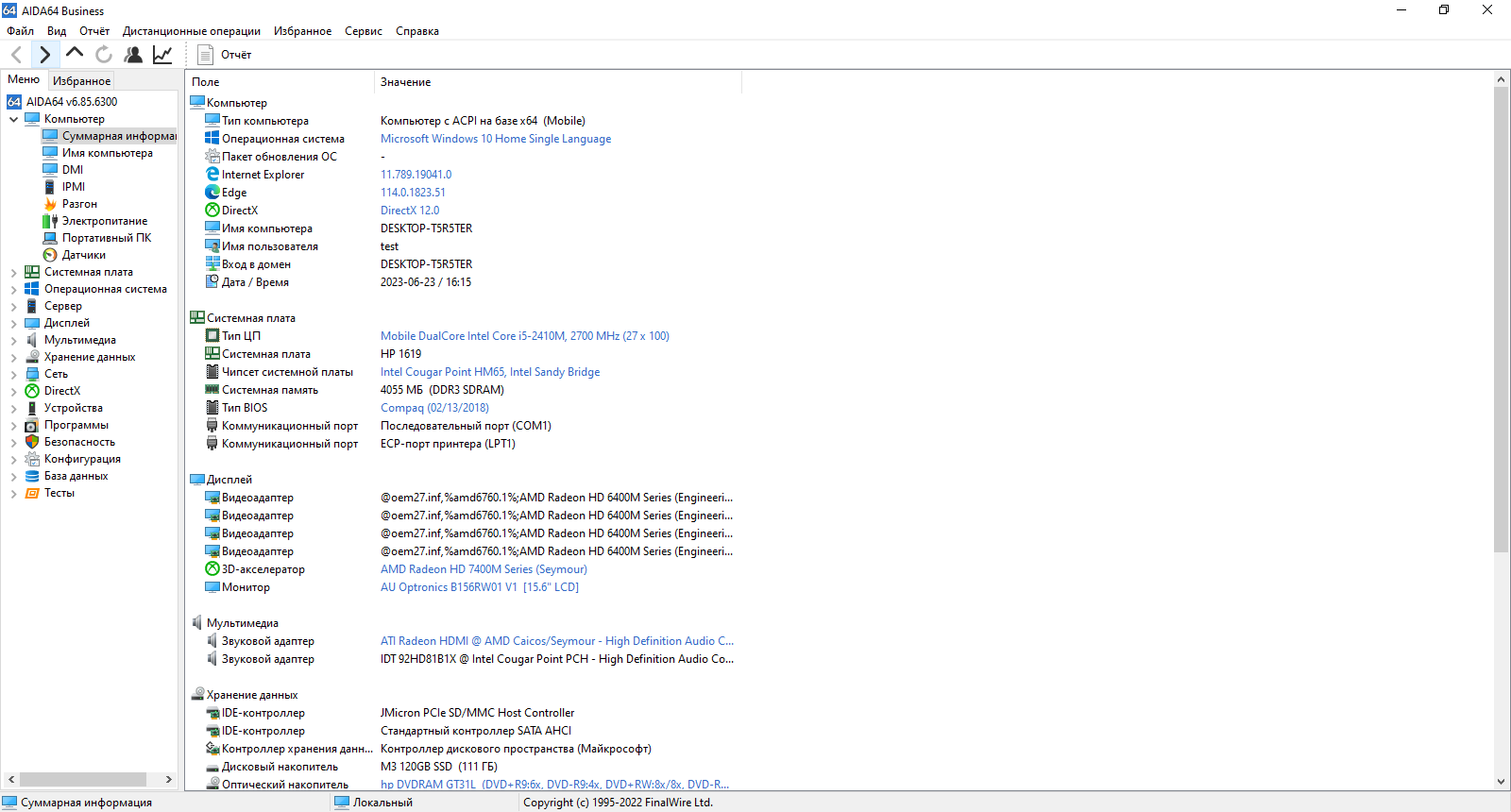Click the Forward navigation arrow in toolbar
This screenshot has height=812, width=1511.
[x=44, y=55]
